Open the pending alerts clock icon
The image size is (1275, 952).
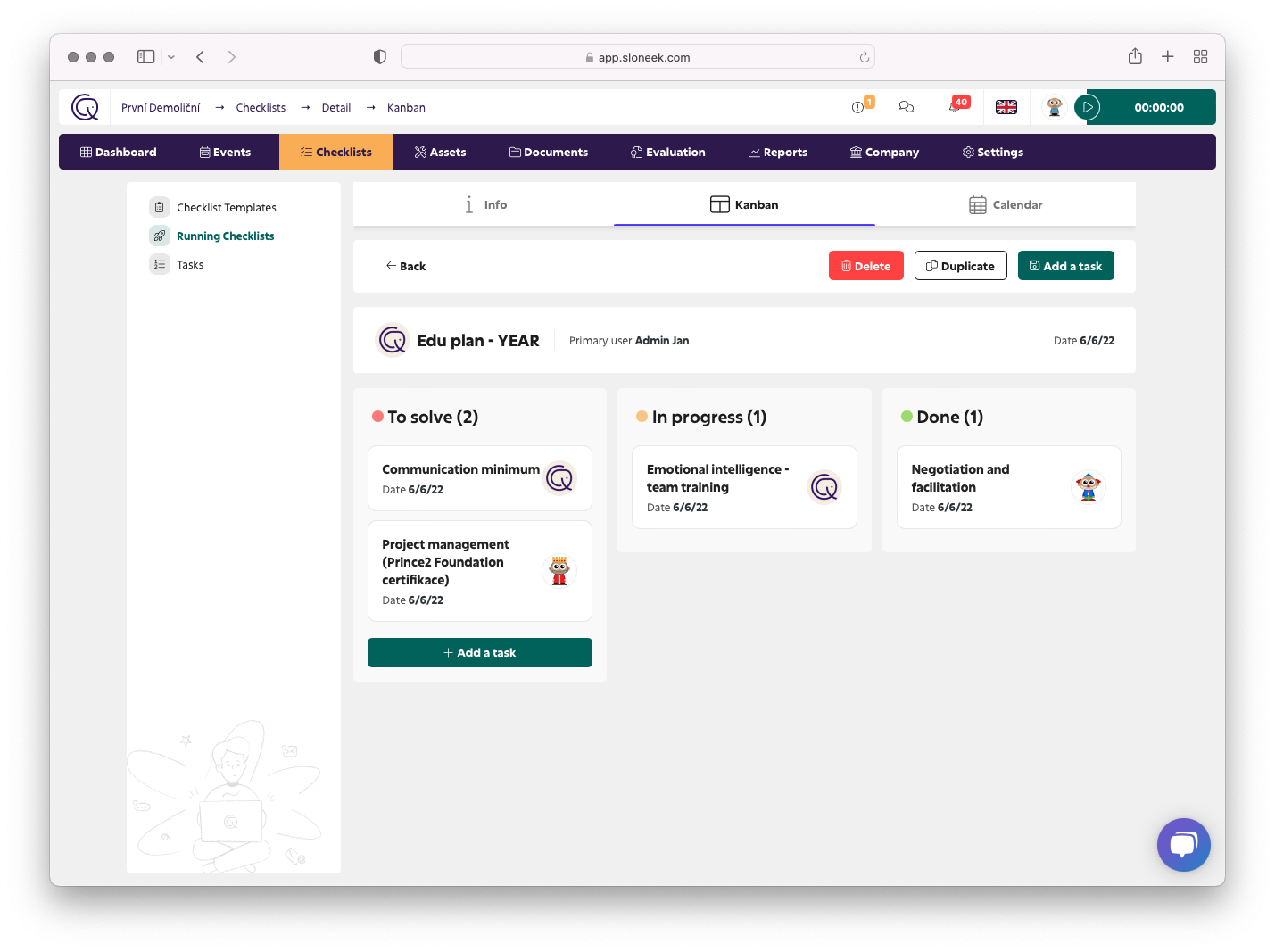(x=858, y=107)
